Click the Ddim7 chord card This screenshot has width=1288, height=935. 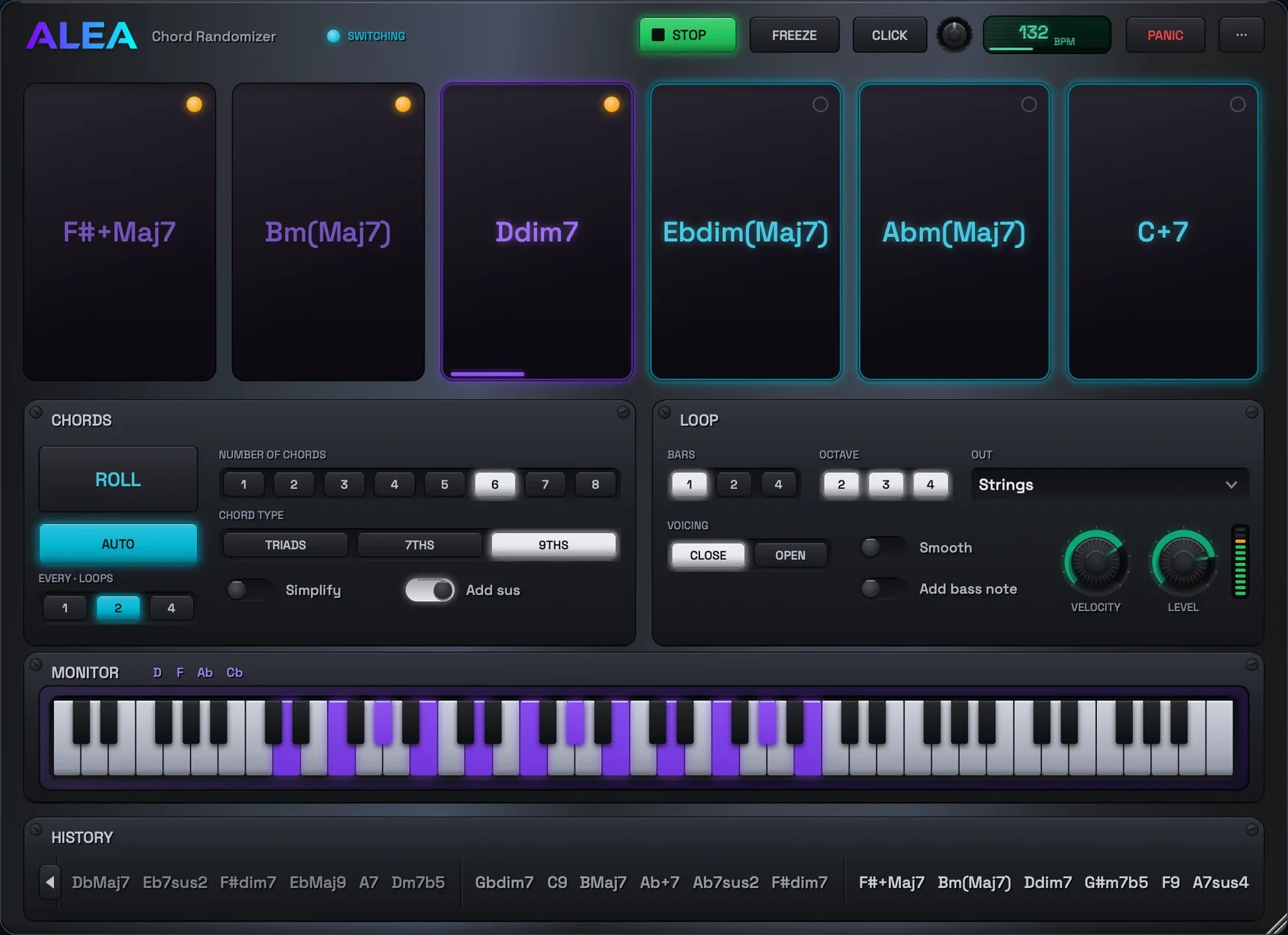click(x=537, y=232)
